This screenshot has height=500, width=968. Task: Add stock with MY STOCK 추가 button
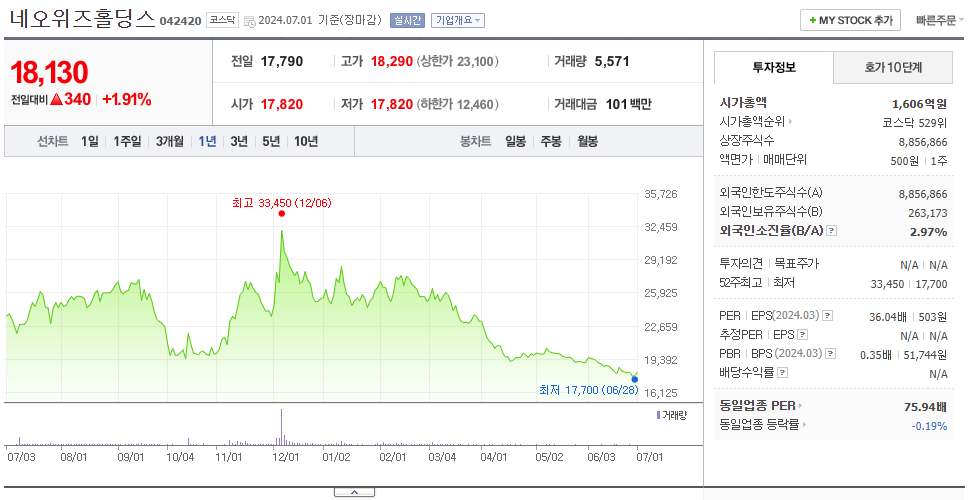coord(850,20)
